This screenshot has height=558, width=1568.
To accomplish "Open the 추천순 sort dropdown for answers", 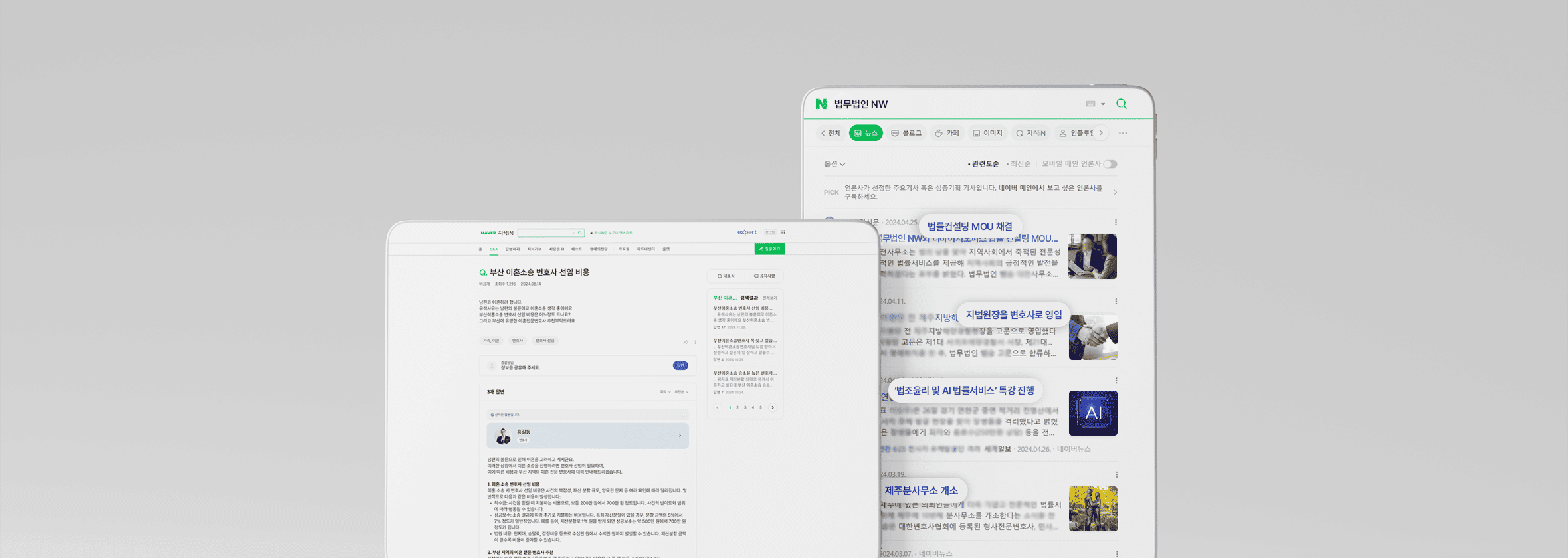I will (x=681, y=392).
